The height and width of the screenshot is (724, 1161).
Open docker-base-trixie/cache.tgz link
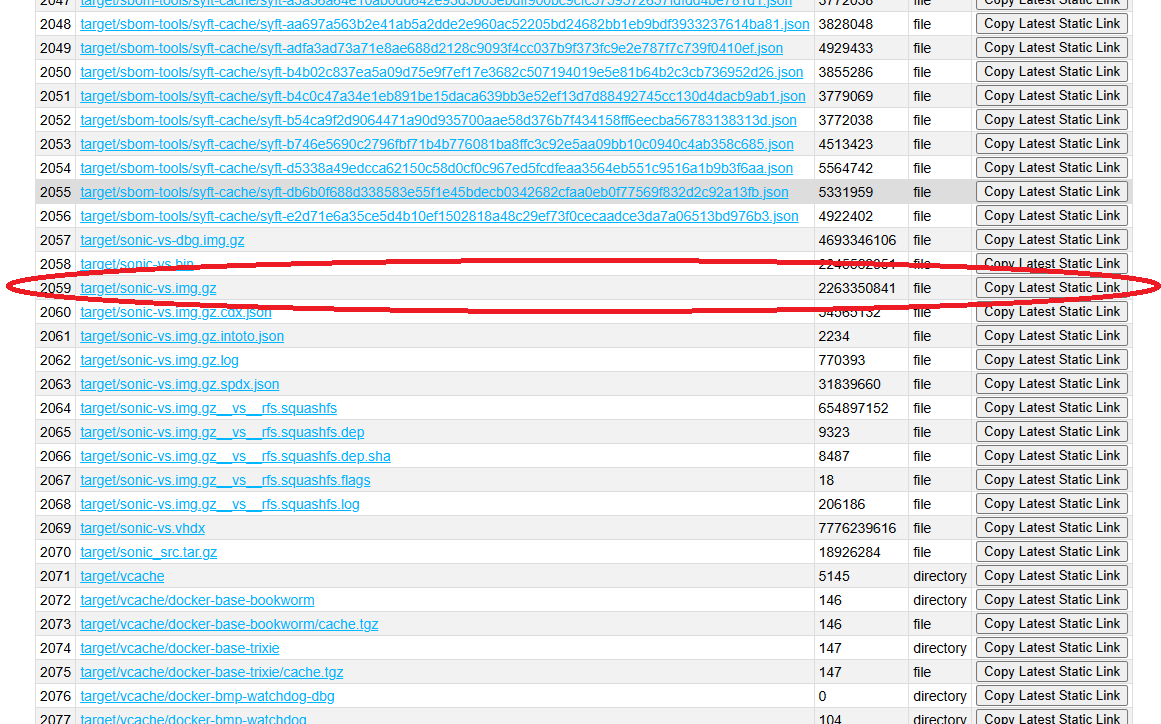pos(212,672)
